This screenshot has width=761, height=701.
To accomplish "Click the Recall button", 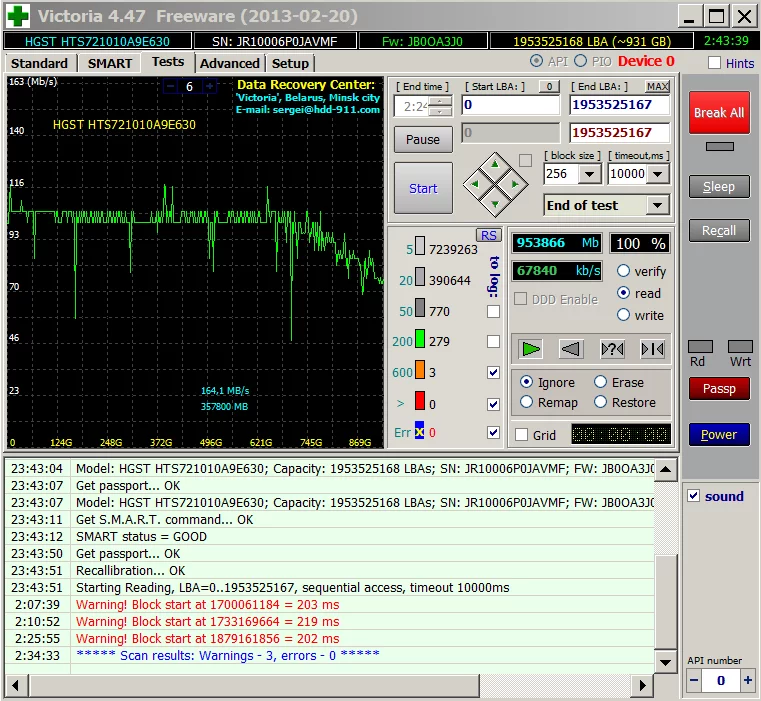I will [x=719, y=231].
